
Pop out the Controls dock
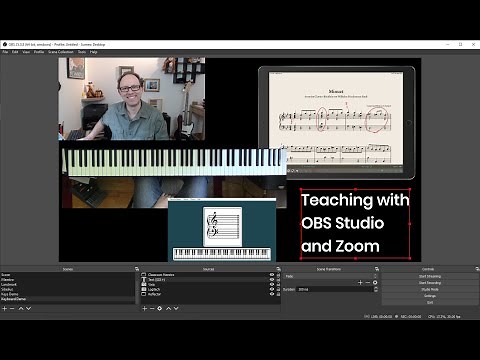[x=477, y=269]
